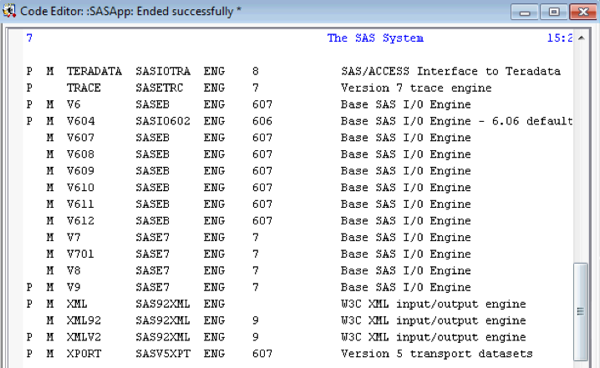Click 'Base SAS I/O Engine - 6.06 default' description
Image resolution: width=600 pixels, height=368 pixels.
pyautogui.click(x=457, y=121)
